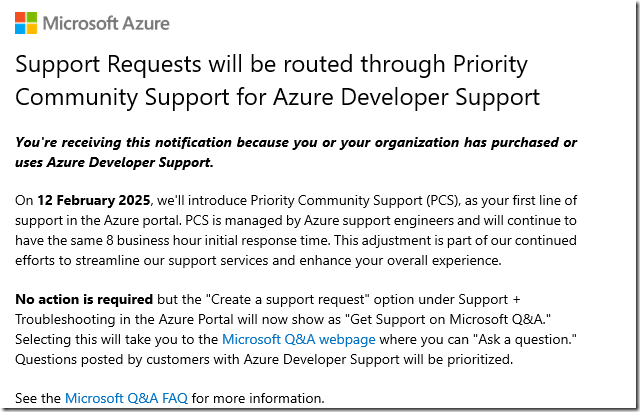The width and height of the screenshot is (640, 412).
Task: Open the Microsoft Q&A FAQ link
Action: click(x=127, y=398)
